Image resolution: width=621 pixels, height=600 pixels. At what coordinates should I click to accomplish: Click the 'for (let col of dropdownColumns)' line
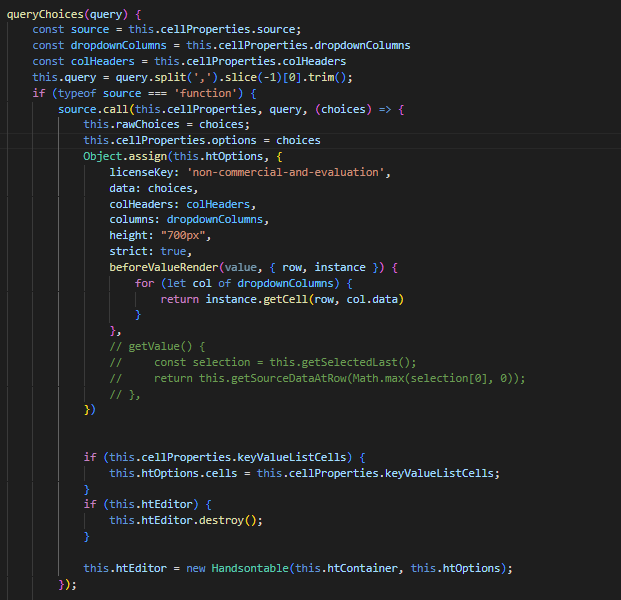click(x=244, y=283)
